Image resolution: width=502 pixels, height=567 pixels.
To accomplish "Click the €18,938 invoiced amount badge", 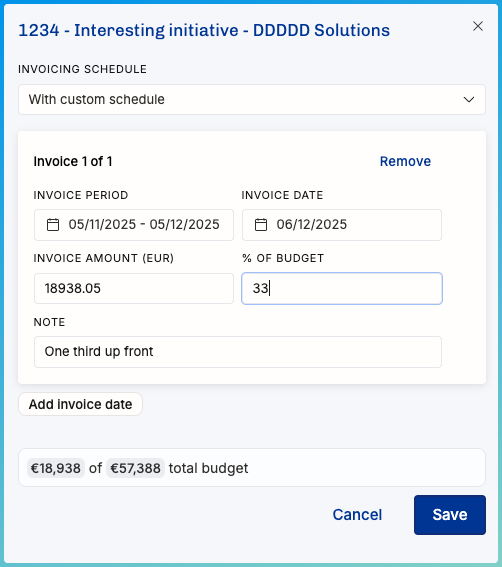I will tap(56, 468).
